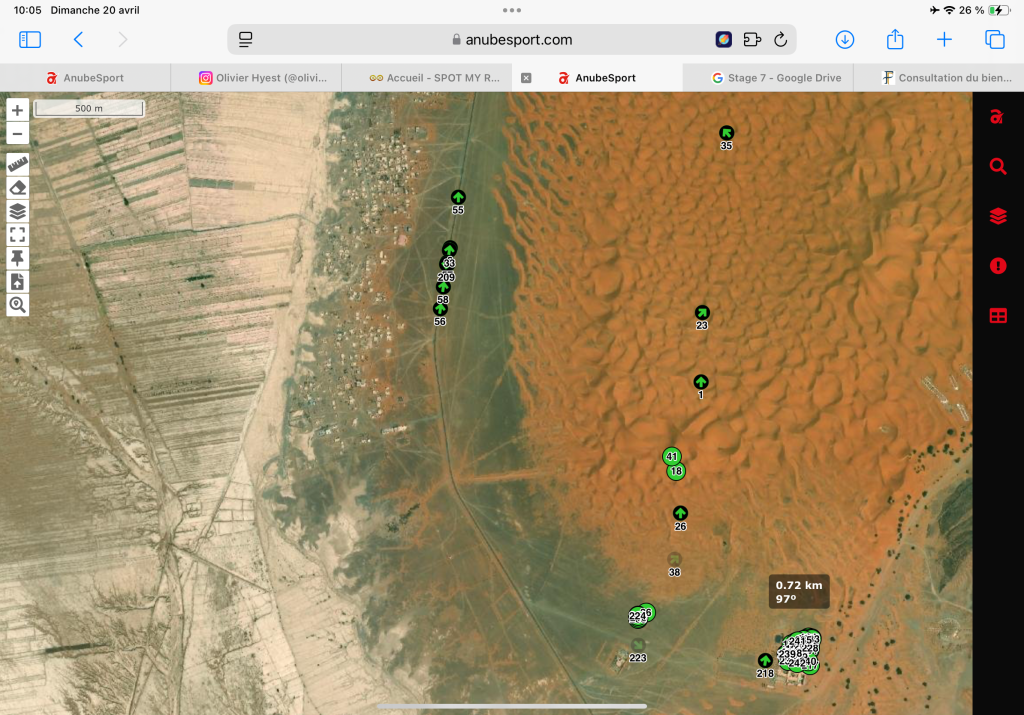Select competitor marker number 35
Screen dimensions: 1024x715
tap(727, 133)
